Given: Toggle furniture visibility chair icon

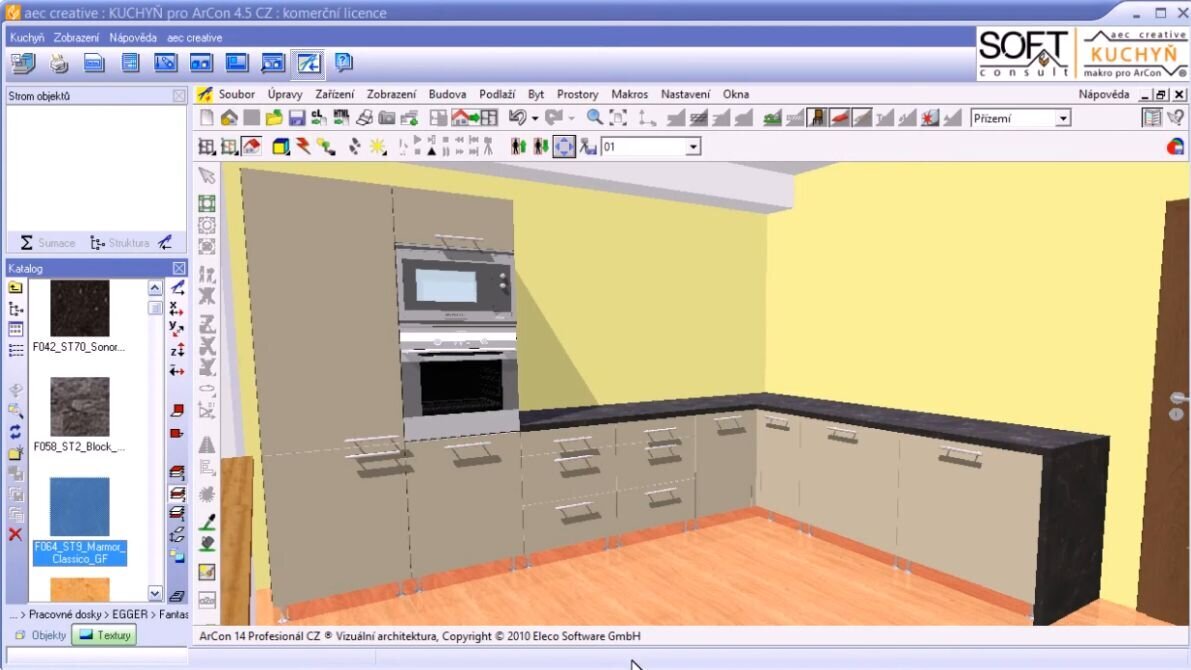Looking at the screenshot, I should tap(818, 118).
